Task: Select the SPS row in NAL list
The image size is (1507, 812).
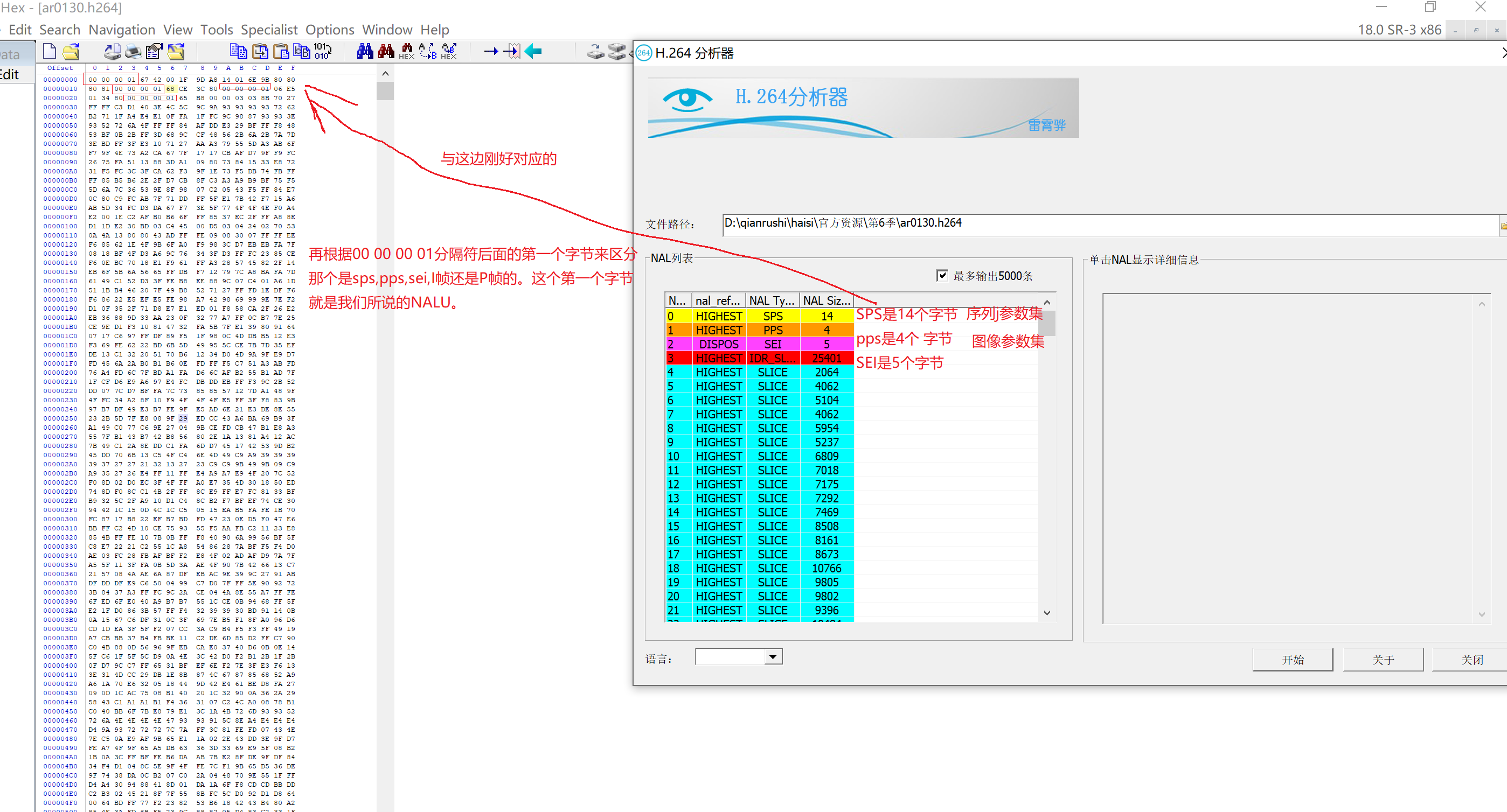Action: click(759, 316)
